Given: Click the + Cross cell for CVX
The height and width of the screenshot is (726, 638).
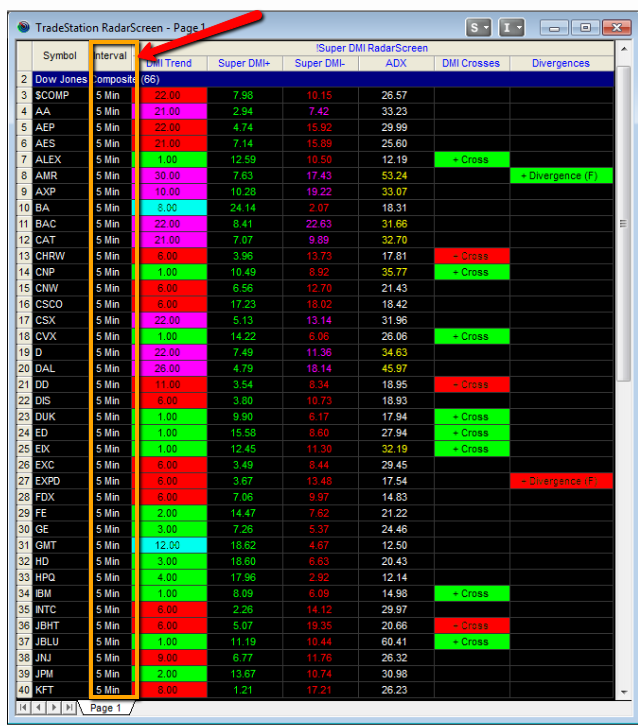Looking at the screenshot, I should 472,336.
